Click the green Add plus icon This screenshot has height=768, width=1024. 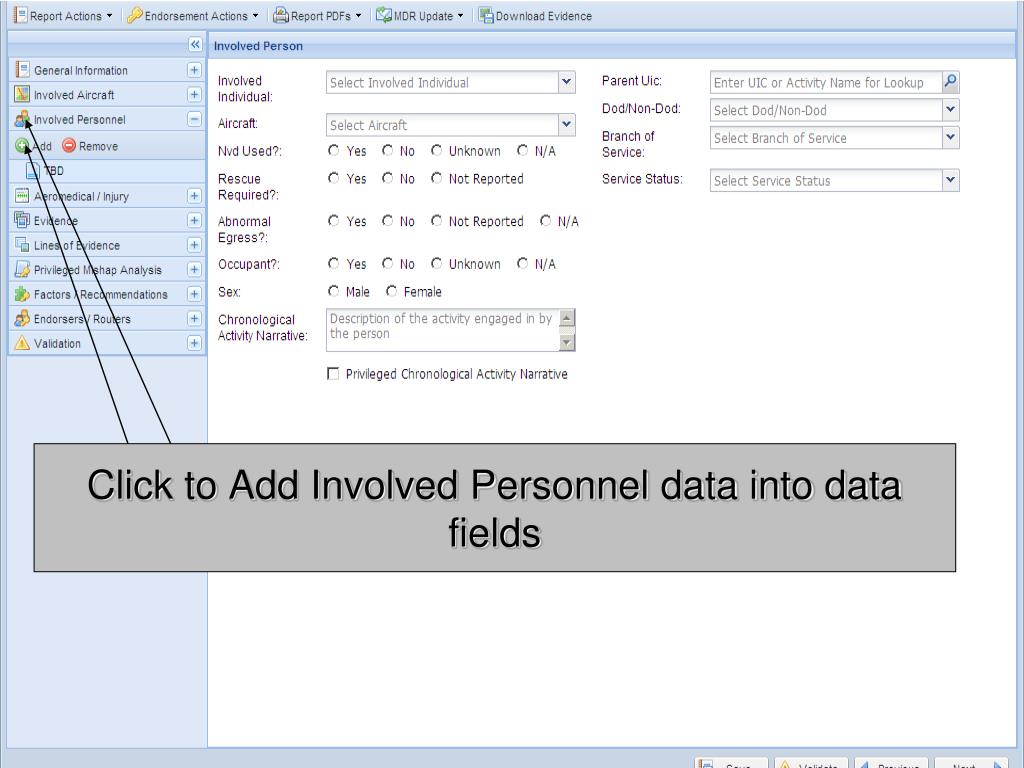point(22,146)
